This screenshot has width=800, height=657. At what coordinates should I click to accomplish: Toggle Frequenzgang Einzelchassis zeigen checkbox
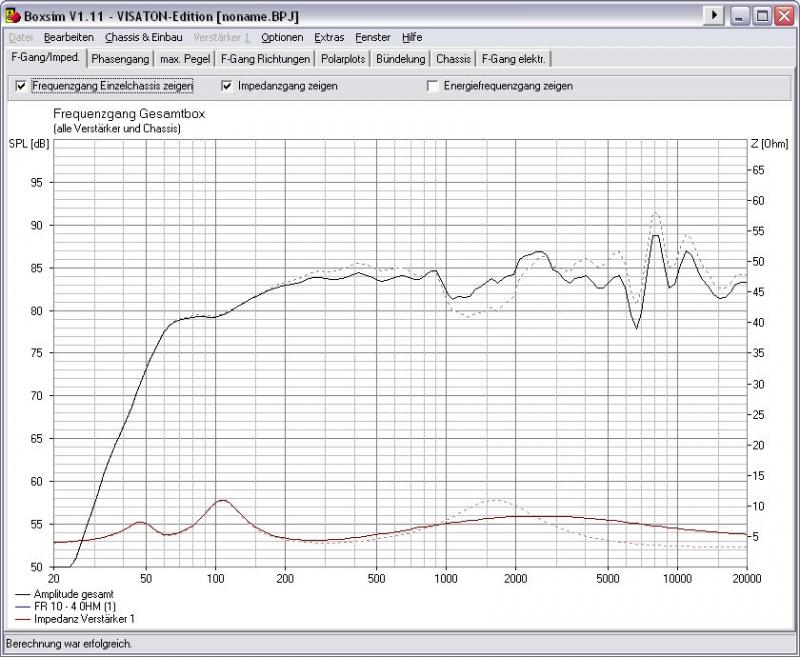[x=22, y=86]
